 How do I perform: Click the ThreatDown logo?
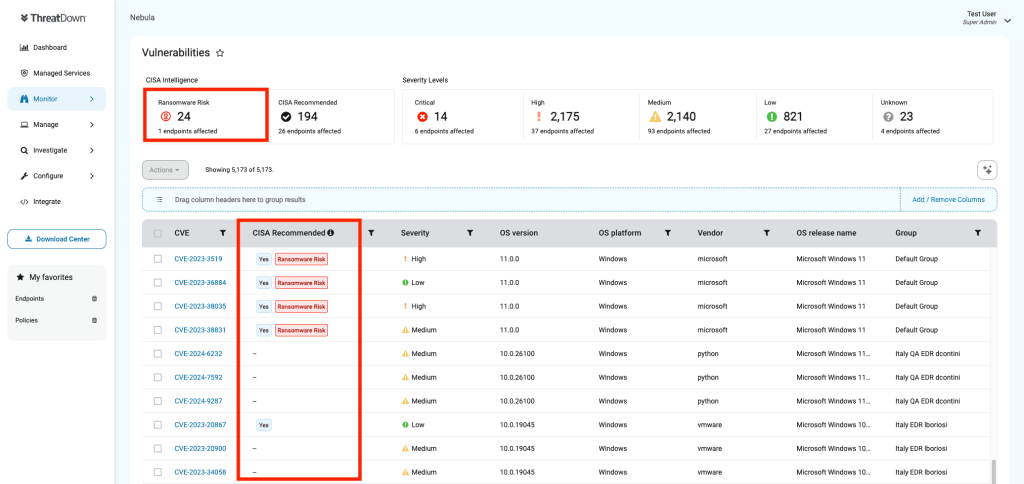pos(53,18)
